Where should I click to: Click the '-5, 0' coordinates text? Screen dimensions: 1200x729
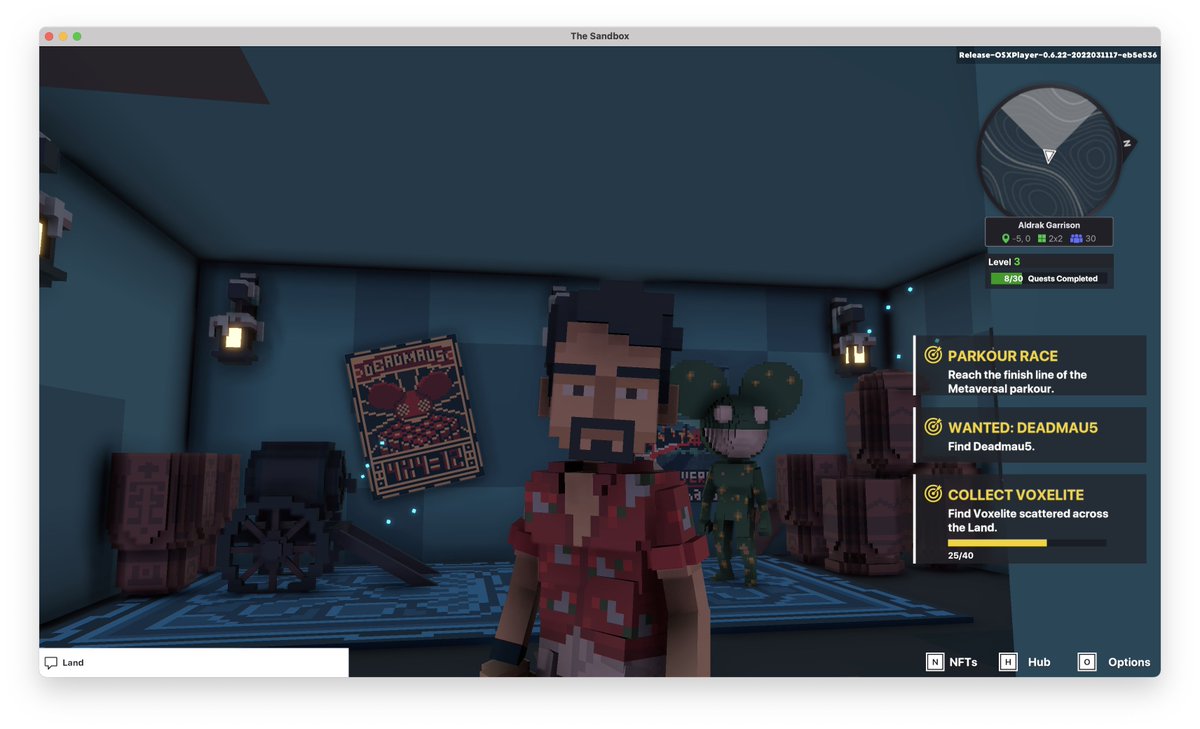(1021, 239)
